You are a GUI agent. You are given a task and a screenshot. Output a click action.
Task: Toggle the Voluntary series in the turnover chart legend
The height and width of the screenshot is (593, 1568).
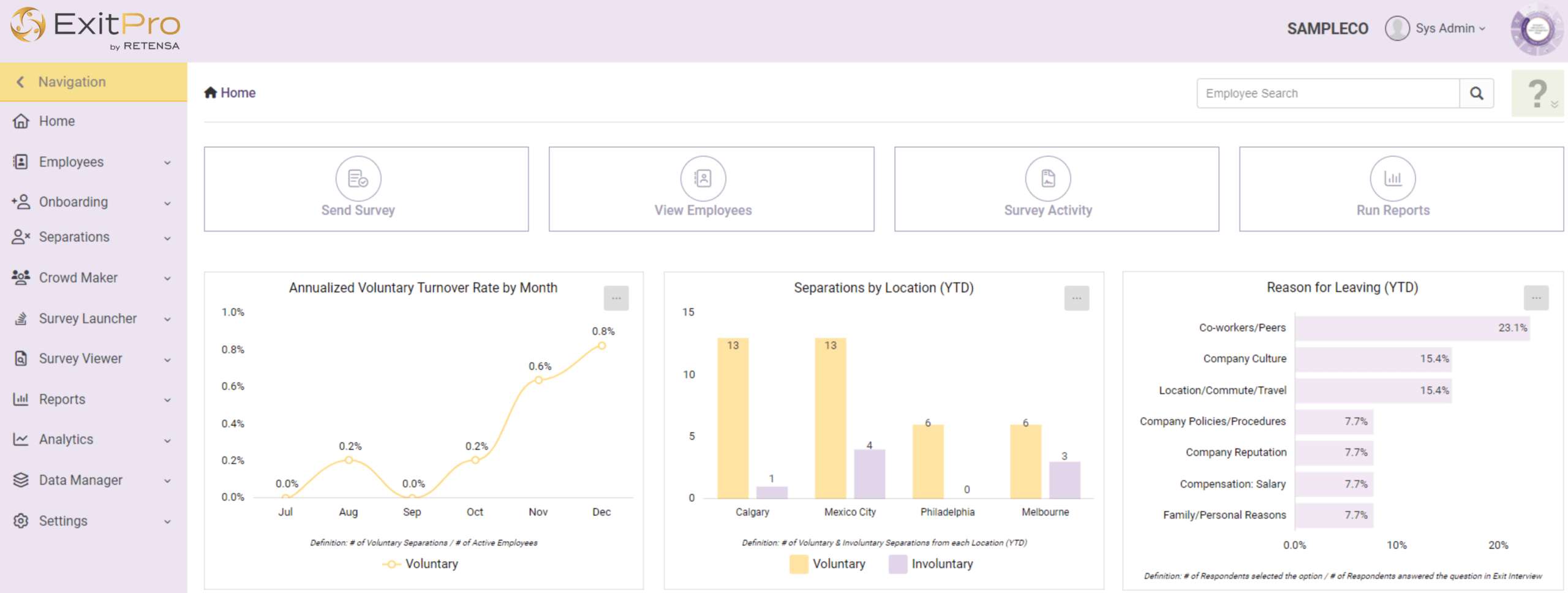coord(421,564)
